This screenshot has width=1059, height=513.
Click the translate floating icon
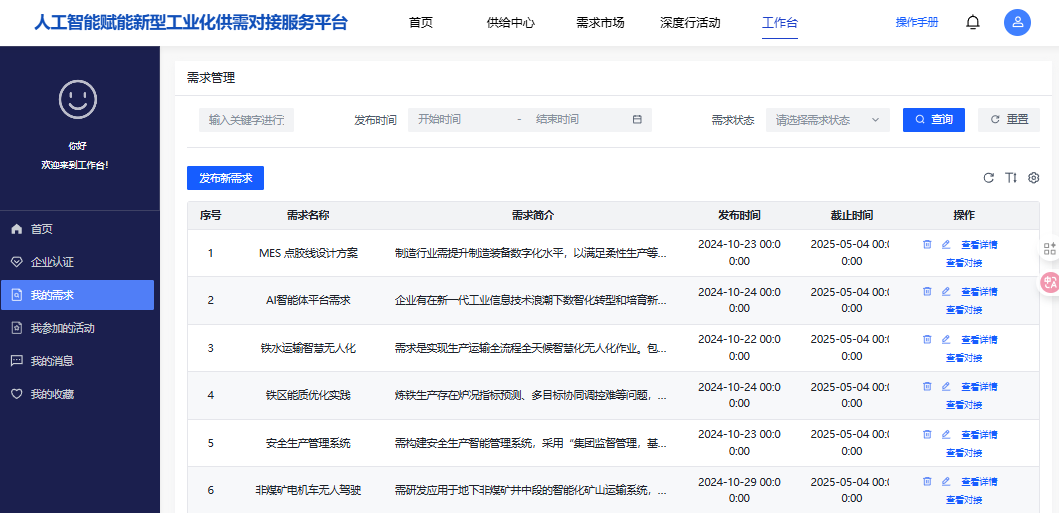(1049, 282)
